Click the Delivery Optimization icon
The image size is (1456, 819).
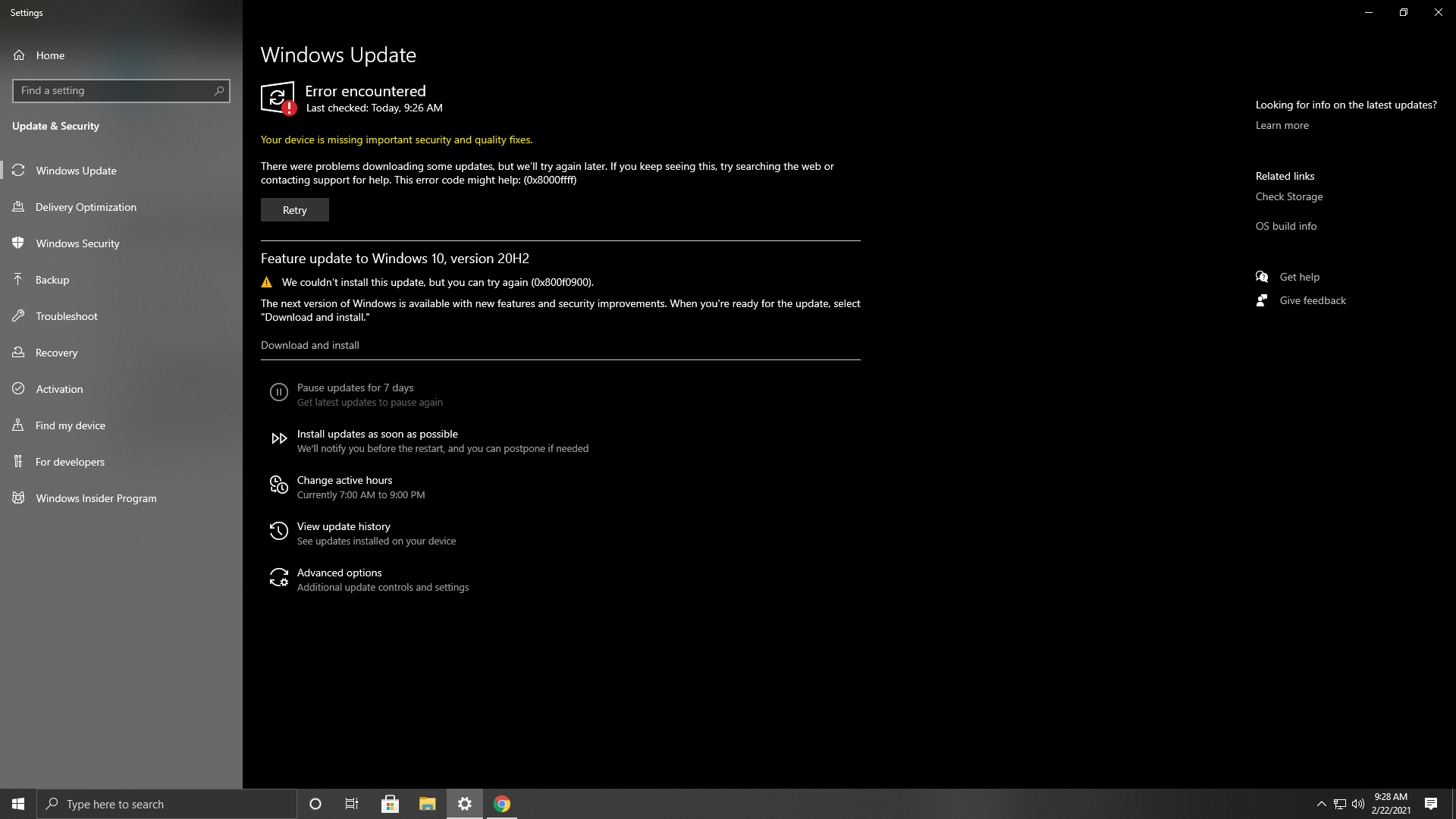pyautogui.click(x=18, y=206)
